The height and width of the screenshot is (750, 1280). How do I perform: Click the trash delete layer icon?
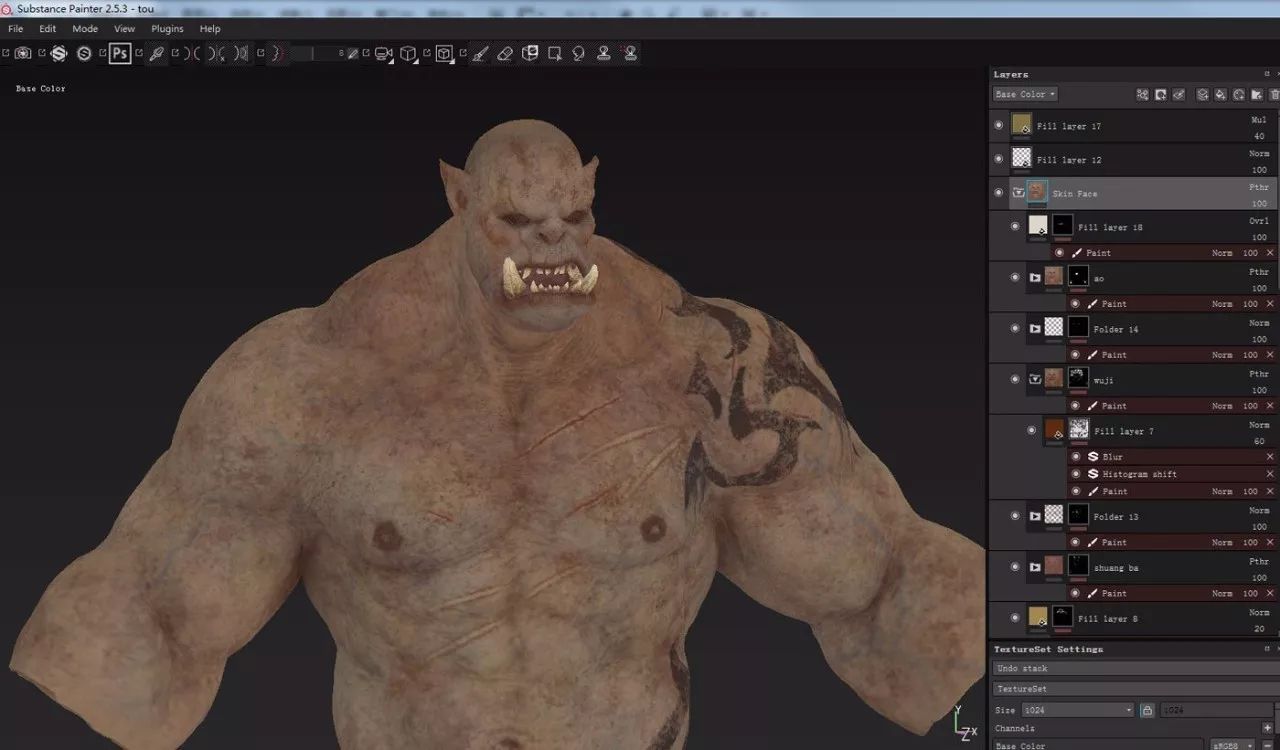pos(1274,94)
